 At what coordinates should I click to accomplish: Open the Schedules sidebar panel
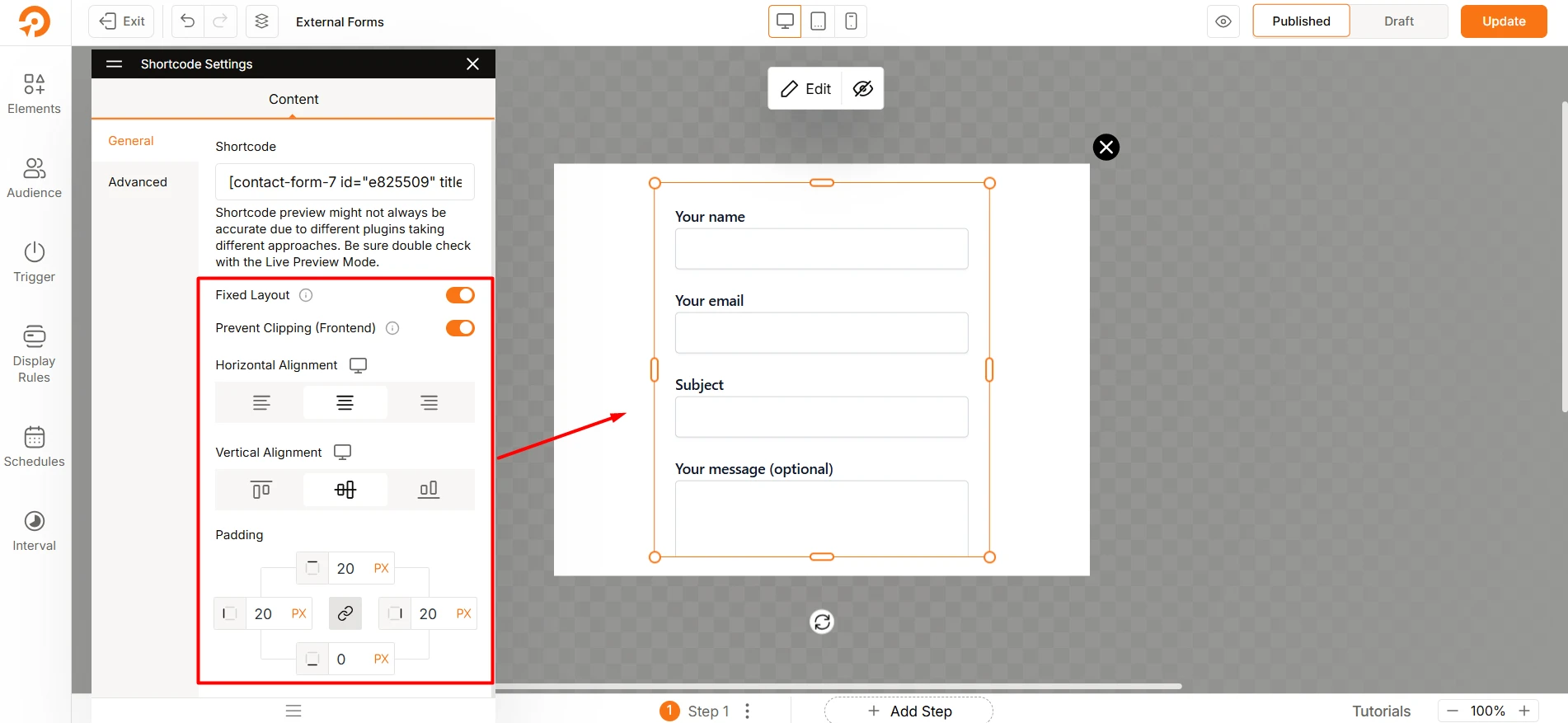[x=34, y=446]
